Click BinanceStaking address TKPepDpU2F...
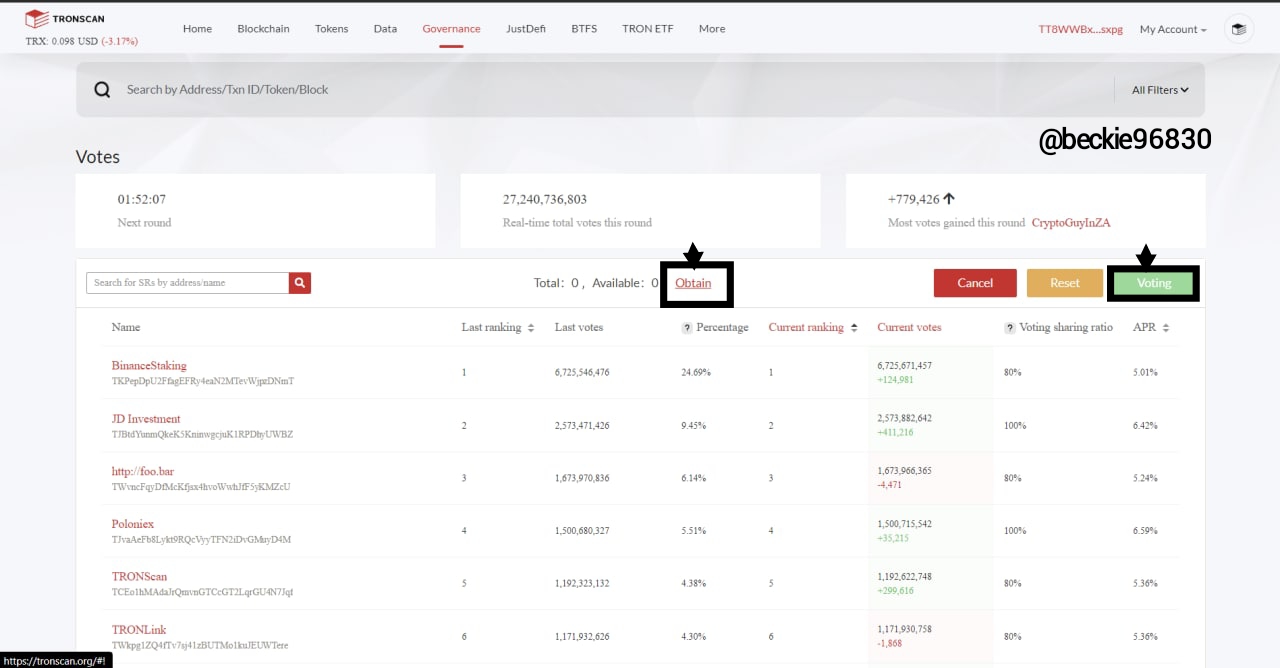 203,381
